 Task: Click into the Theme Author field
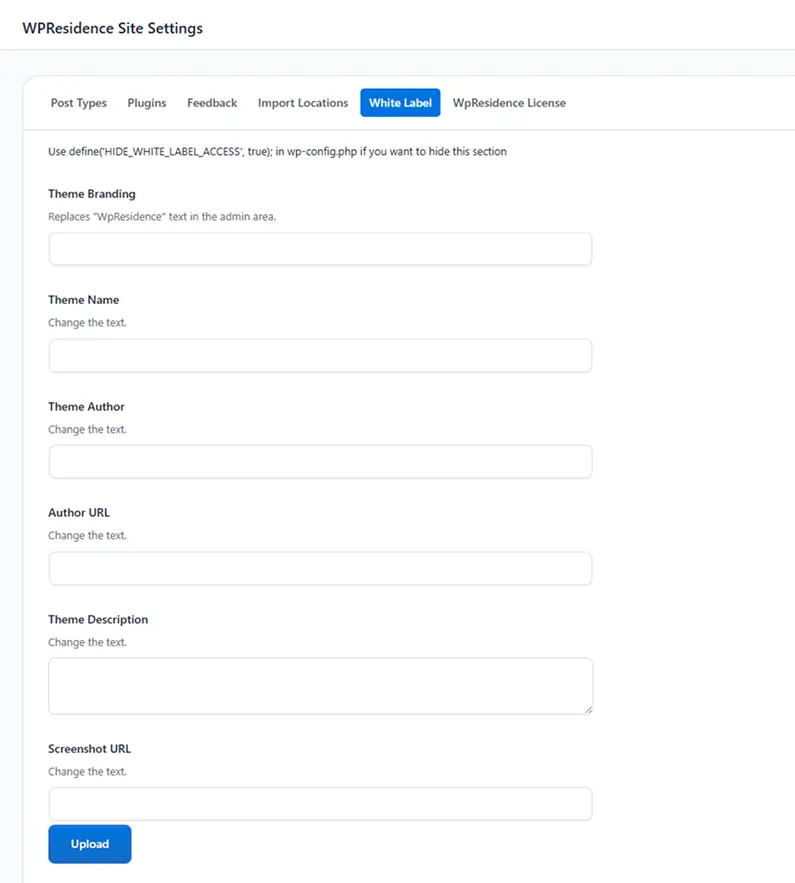[x=320, y=462]
